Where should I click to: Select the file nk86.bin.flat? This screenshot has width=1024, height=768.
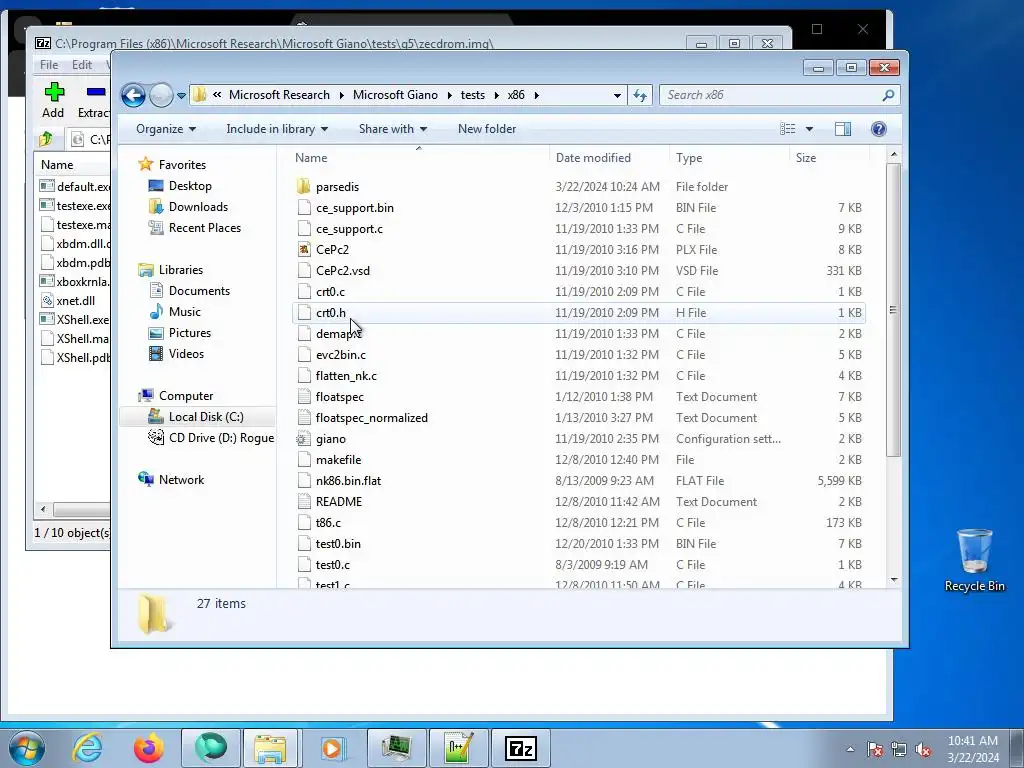point(348,481)
